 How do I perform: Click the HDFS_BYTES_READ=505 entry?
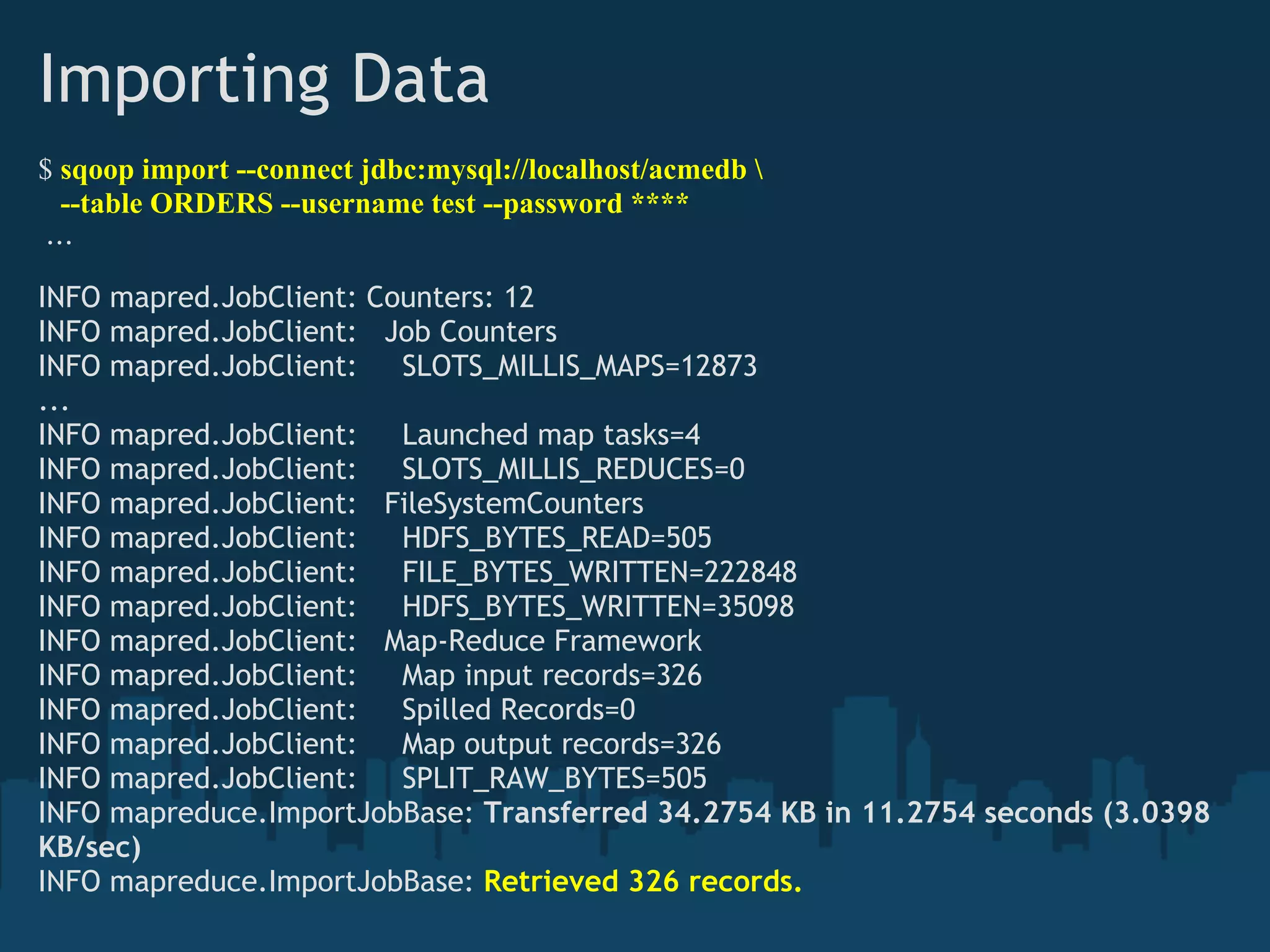557,538
